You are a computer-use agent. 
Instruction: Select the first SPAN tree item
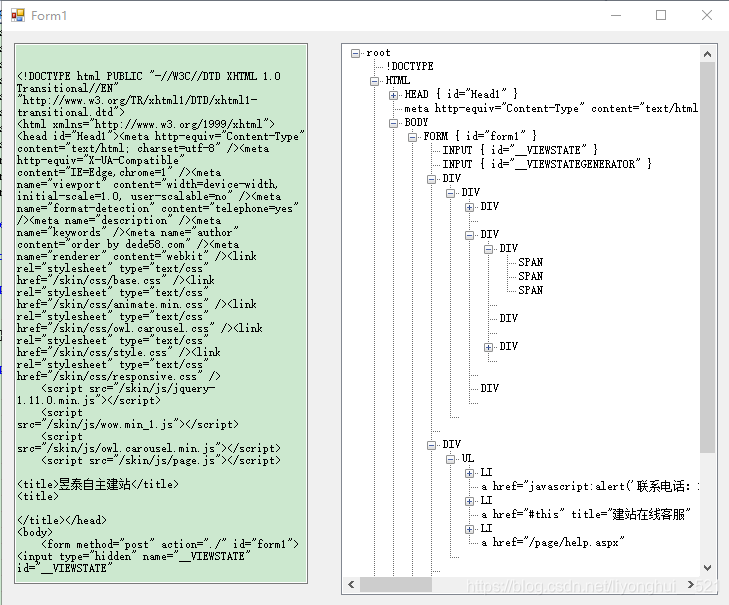tap(530, 262)
